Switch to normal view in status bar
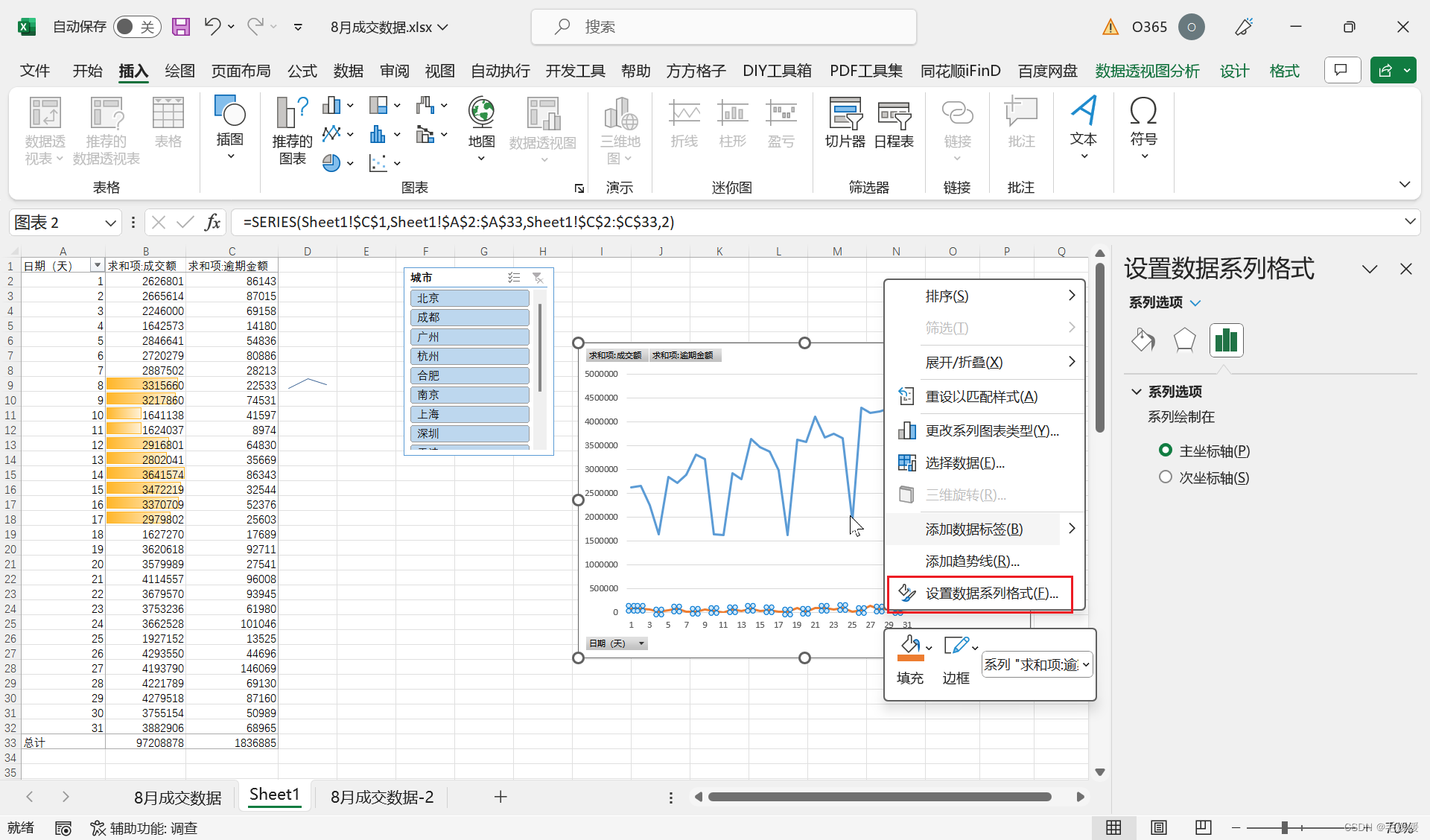This screenshot has width=1430, height=840. coord(1113,827)
